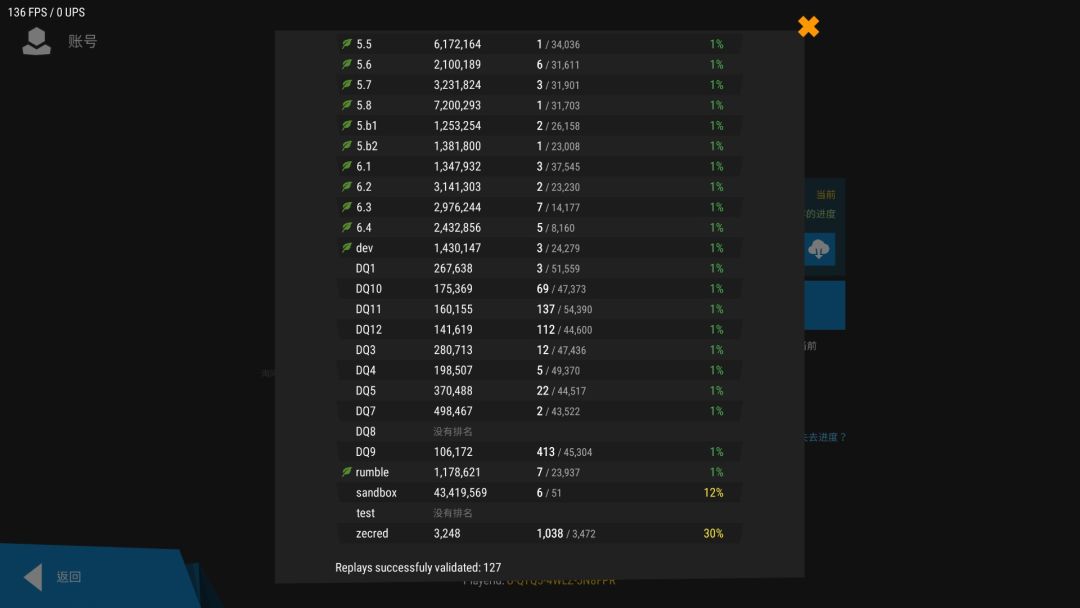Click the lost progress link at right

[x=825, y=437]
